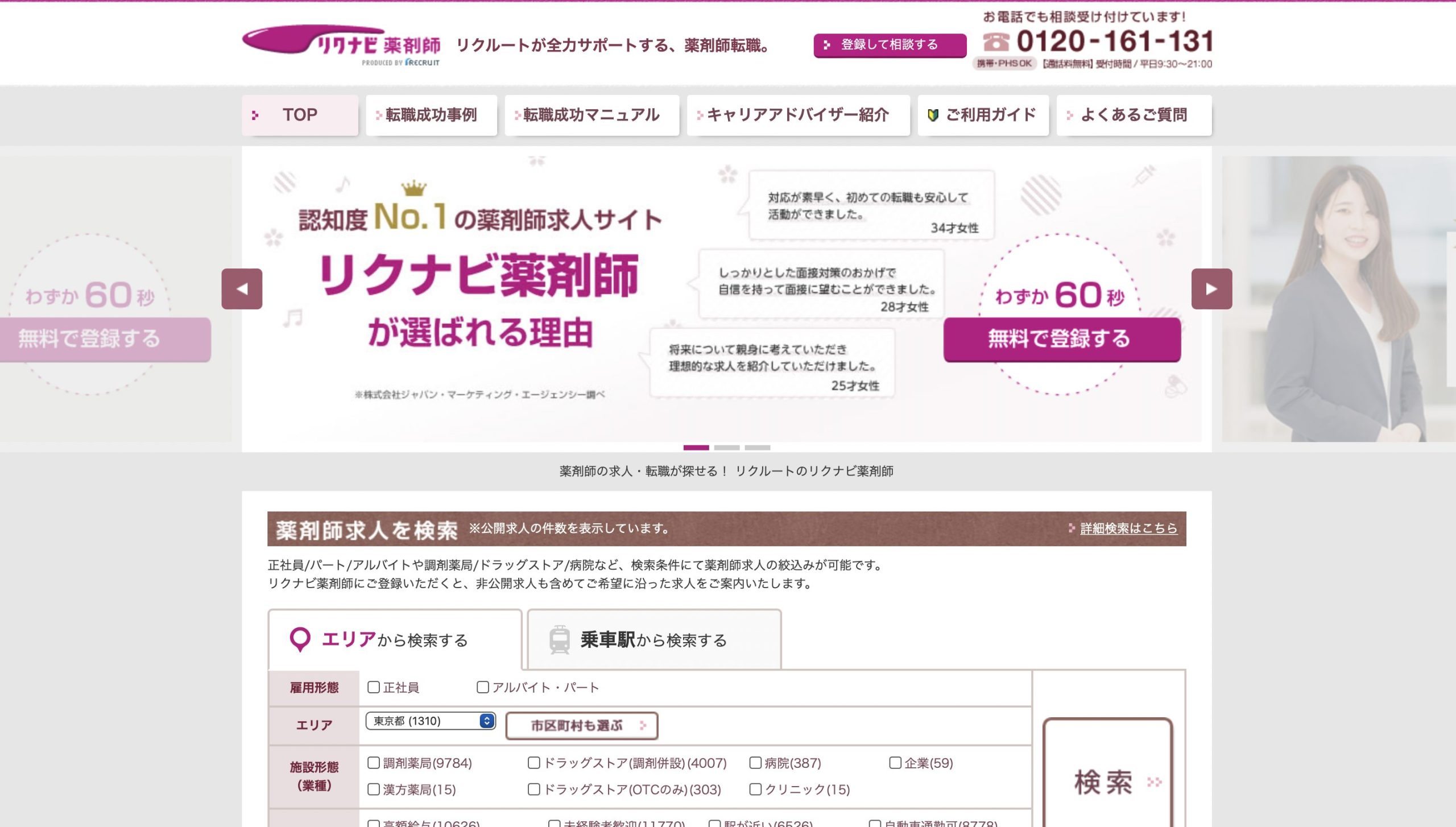The width and height of the screenshot is (1456, 827).
Task: Open よくあるご質問 navigation item
Action: click(x=1134, y=115)
